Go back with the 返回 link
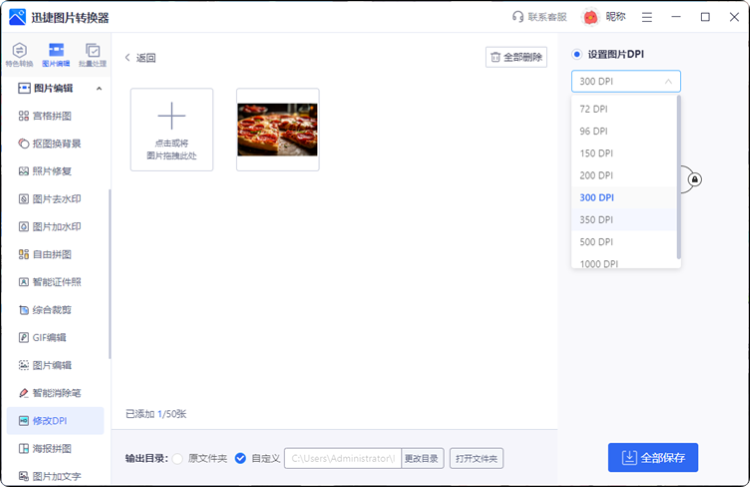Viewport: 750px width, 487px height. (140, 58)
